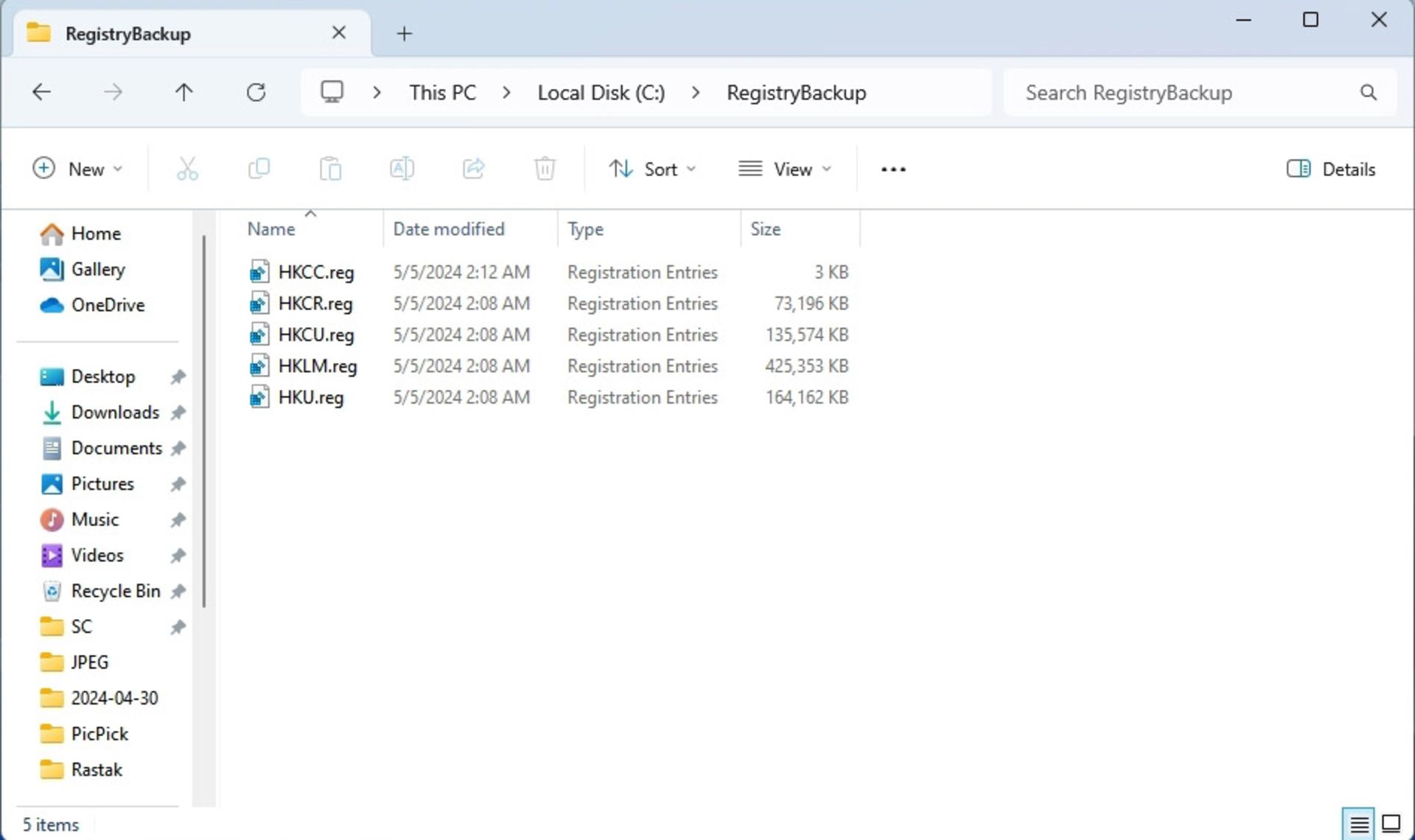
Task: Toggle the list view layout icon
Action: [x=1359, y=822]
